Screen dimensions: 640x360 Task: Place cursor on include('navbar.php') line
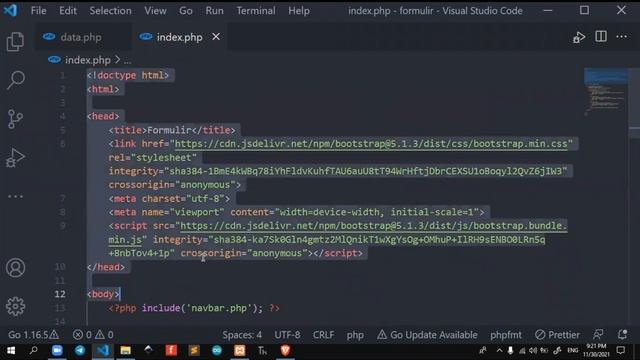(x=194, y=308)
